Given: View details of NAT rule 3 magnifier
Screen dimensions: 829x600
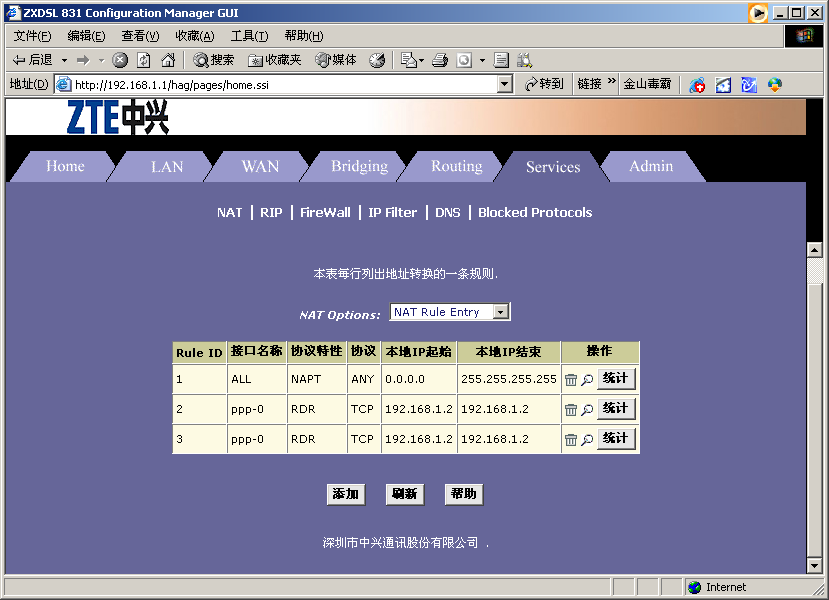Looking at the screenshot, I should (x=587, y=440).
